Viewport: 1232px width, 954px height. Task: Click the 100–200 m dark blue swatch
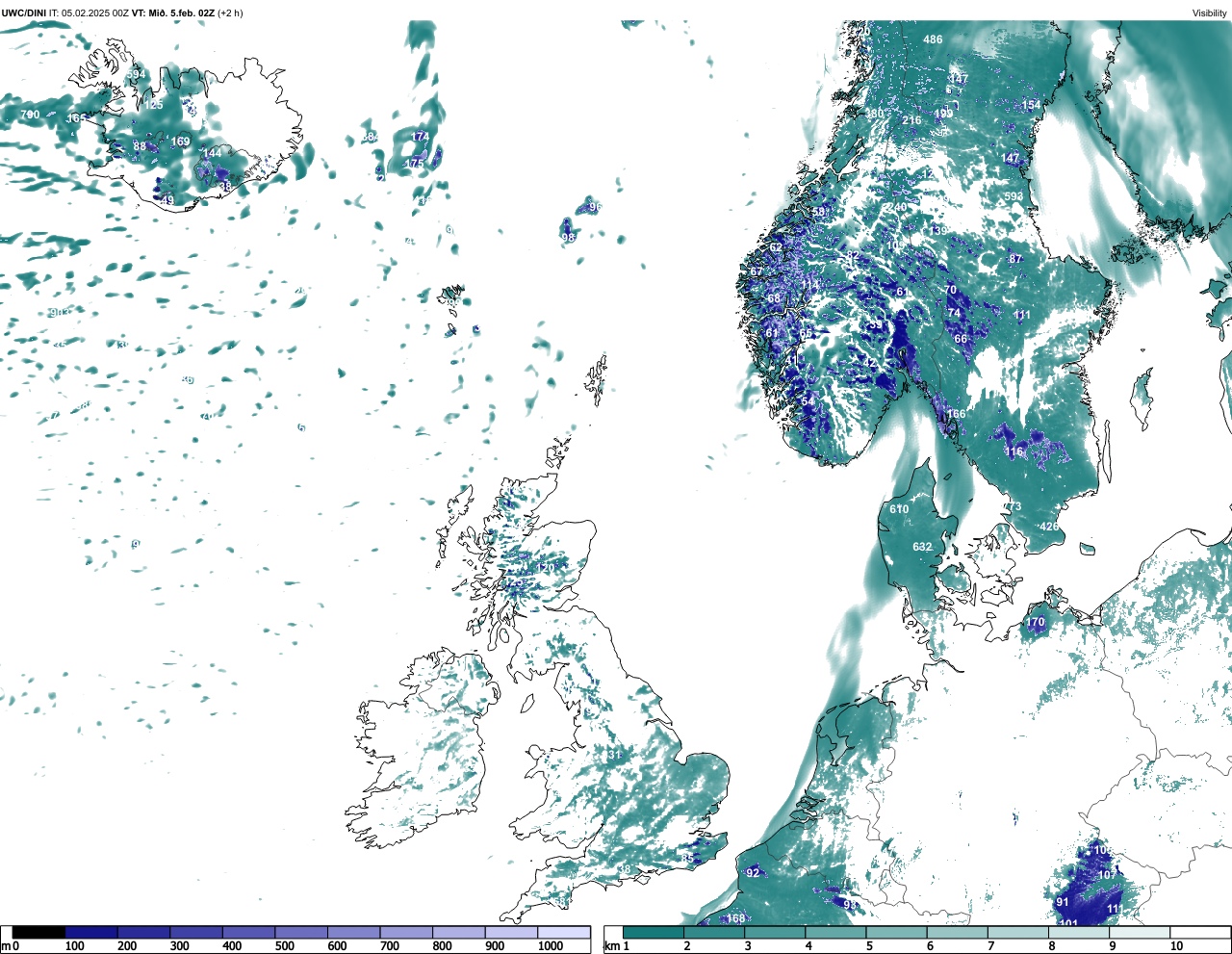(x=91, y=932)
